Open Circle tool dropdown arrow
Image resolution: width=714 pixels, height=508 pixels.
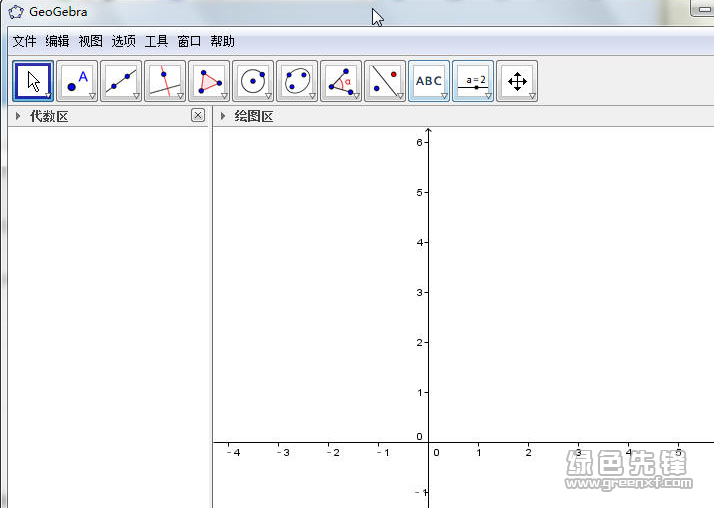tap(268, 96)
